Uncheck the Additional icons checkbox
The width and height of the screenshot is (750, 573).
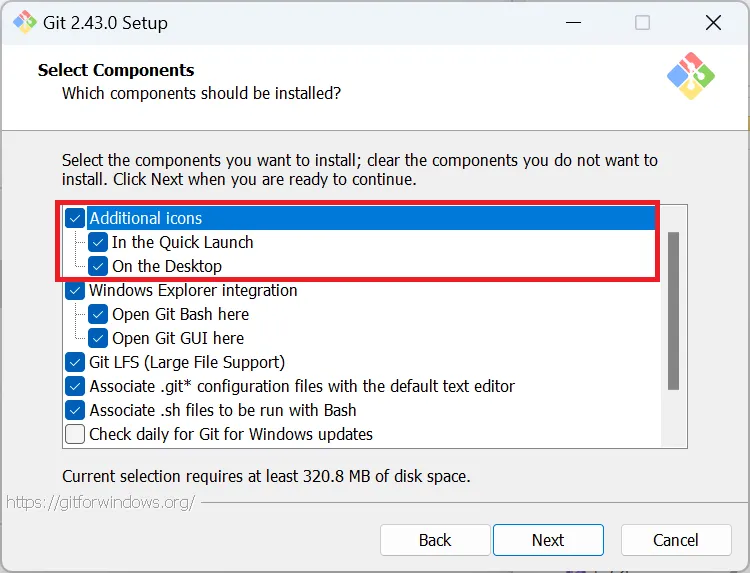[75, 218]
